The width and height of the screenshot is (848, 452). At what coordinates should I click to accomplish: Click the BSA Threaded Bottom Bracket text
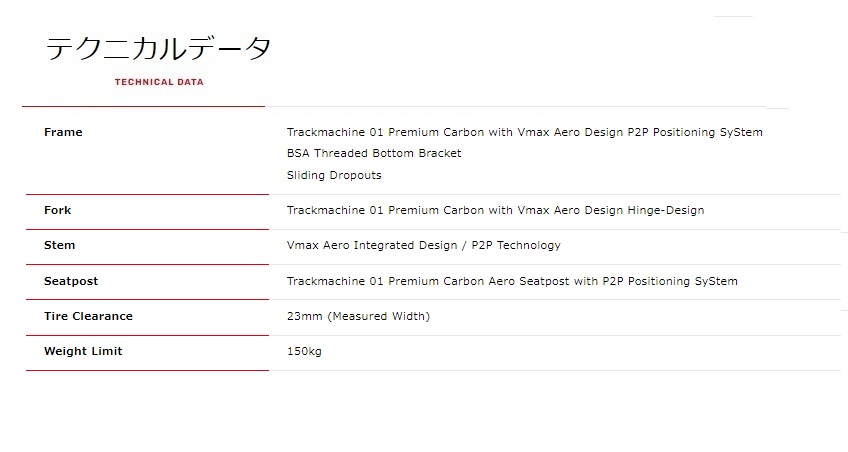pyautogui.click(x=374, y=154)
